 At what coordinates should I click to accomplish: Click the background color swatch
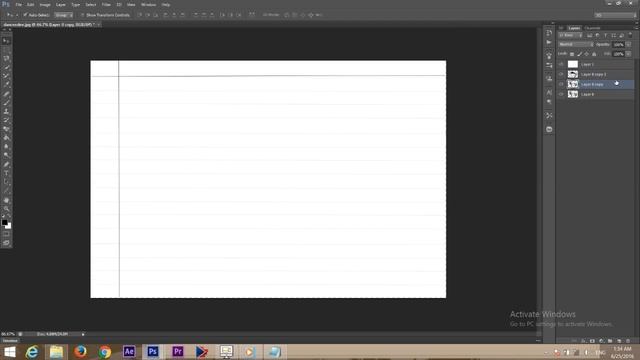point(9,226)
